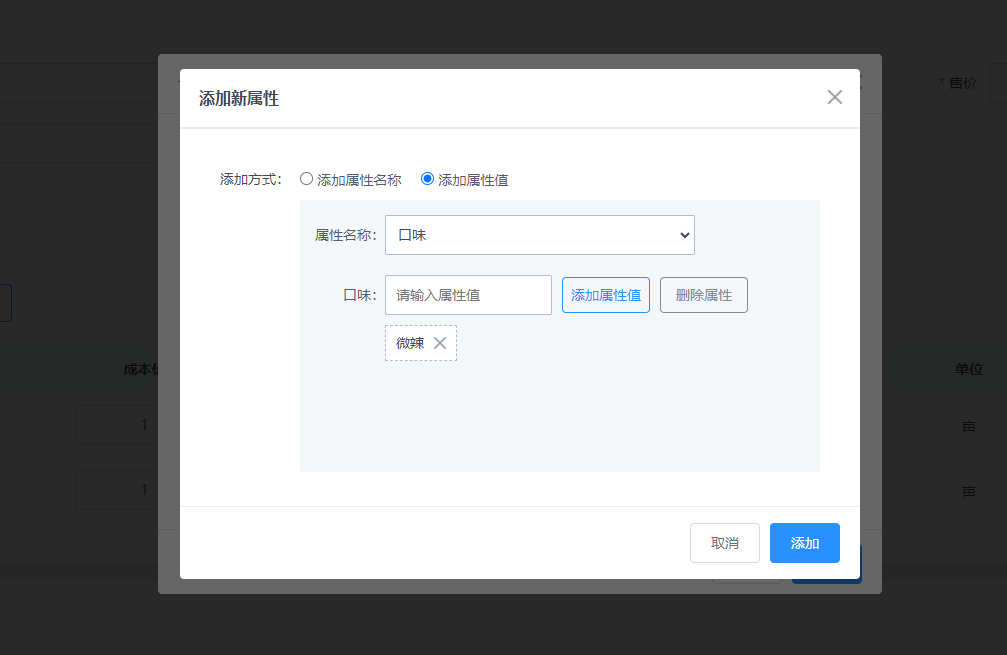
Task: Click the 微辣 tag label text
Action: coord(410,343)
